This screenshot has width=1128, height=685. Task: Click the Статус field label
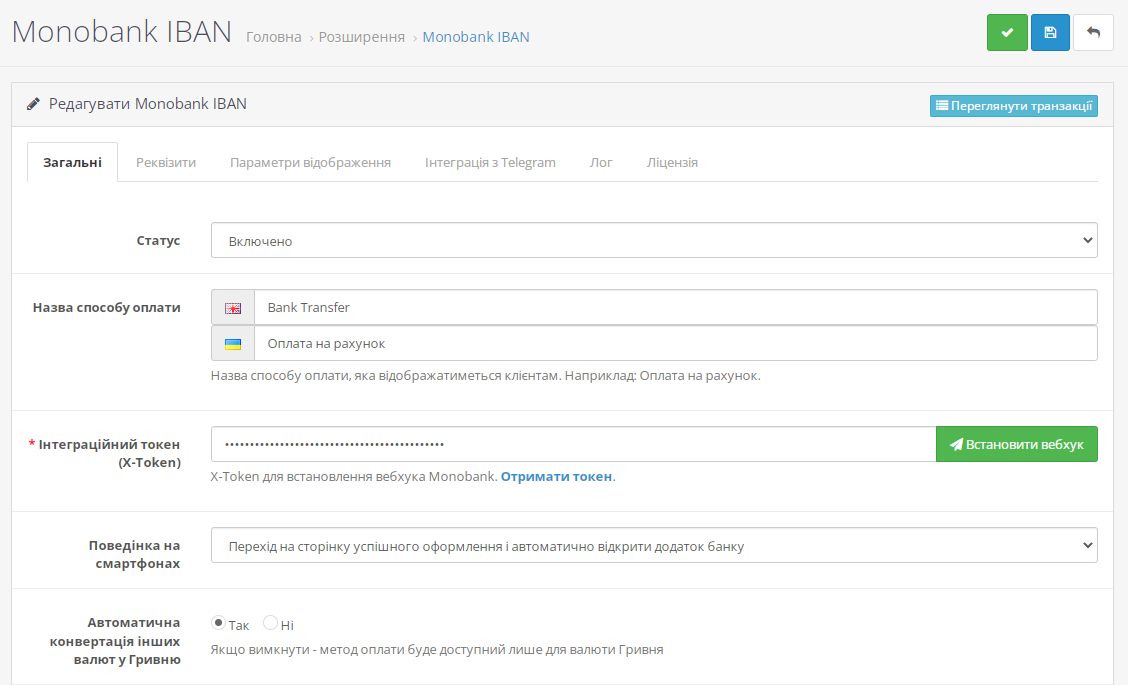pyautogui.click(x=158, y=240)
